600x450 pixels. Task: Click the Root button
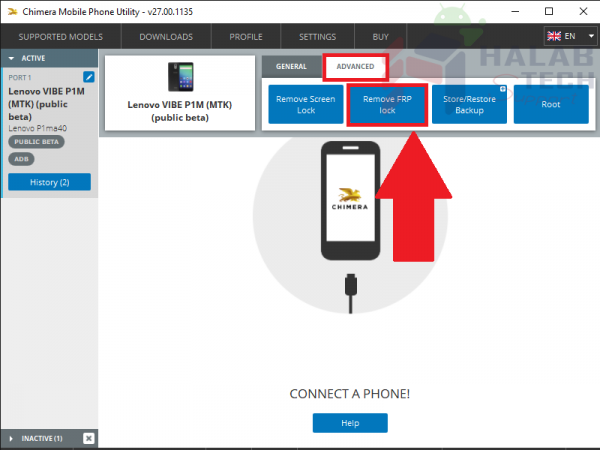click(551, 104)
